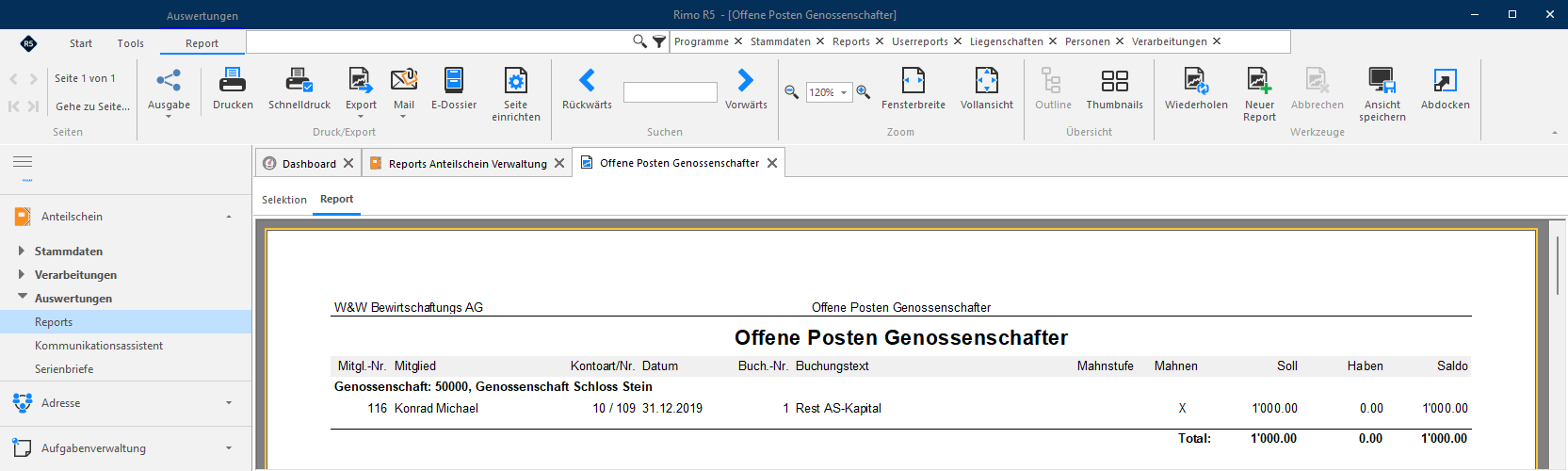This screenshot has height=471, width=1568.
Task: Switch to the Selektion sub-tab
Action: (284, 200)
